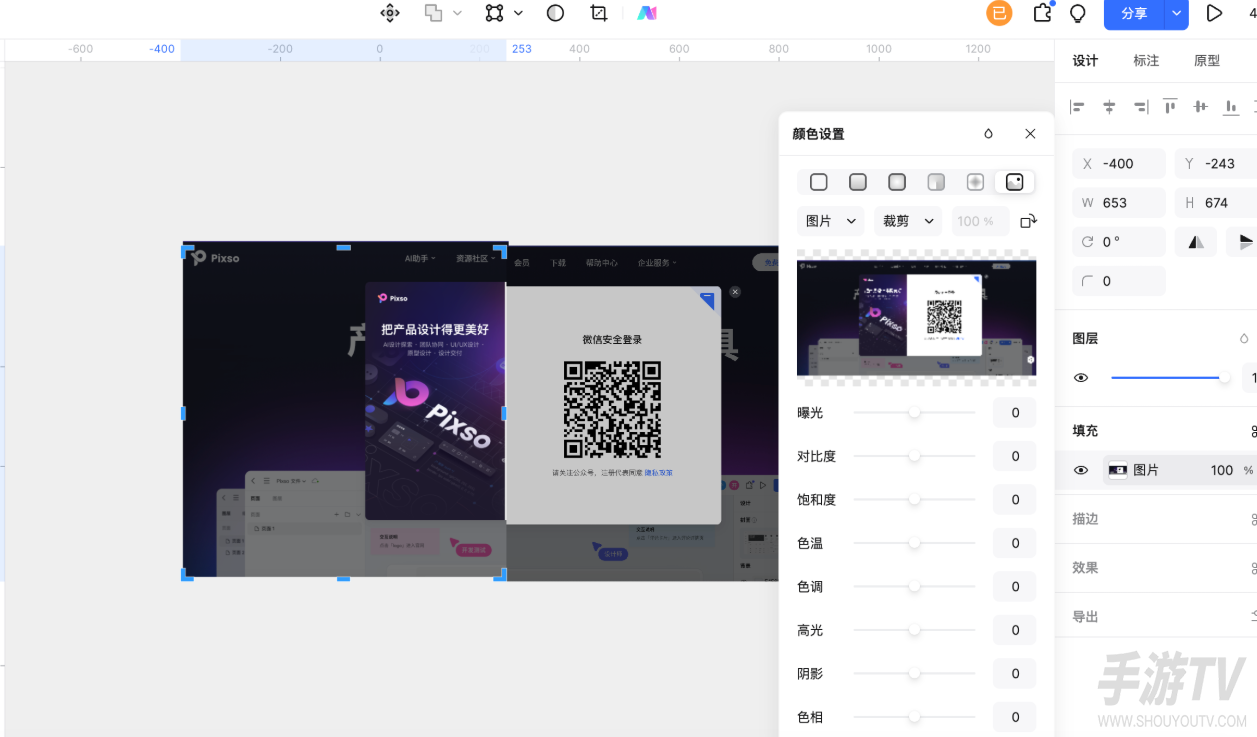Screen dimensions: 1257x737
Task: Click the play preview icon
Action: point(1214,13)
